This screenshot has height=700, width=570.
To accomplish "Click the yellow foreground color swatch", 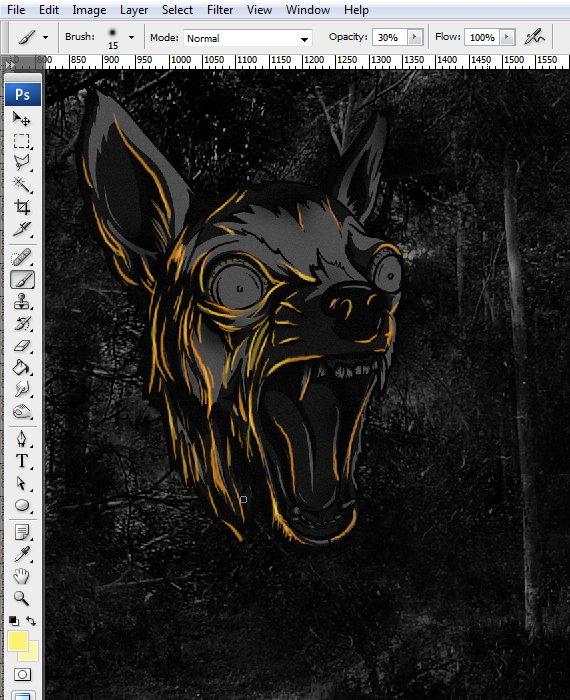I will (18, 641).
